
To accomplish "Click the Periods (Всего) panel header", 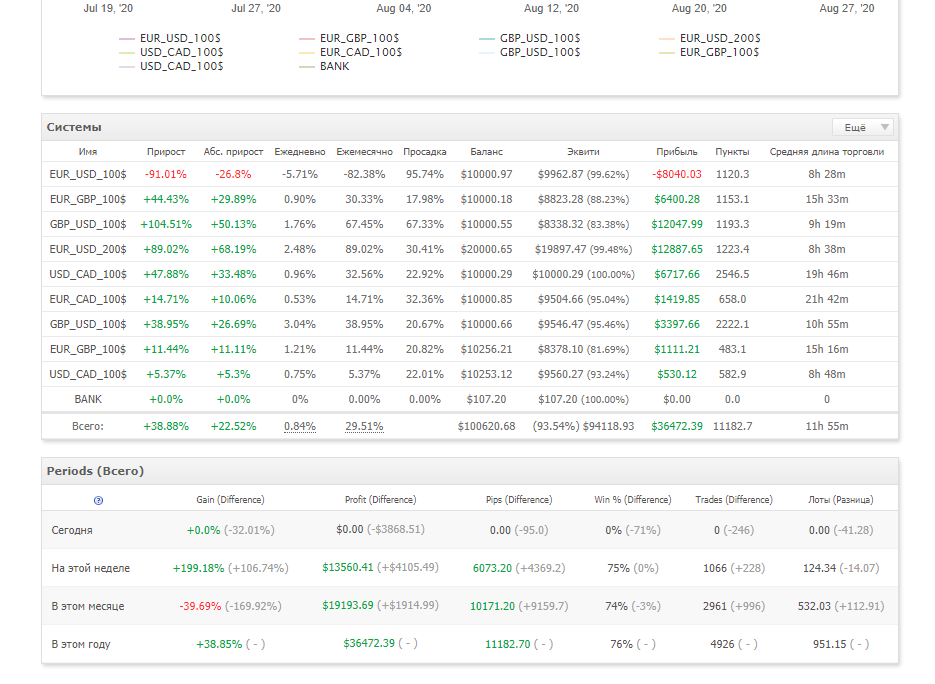I will click(95, 471).
